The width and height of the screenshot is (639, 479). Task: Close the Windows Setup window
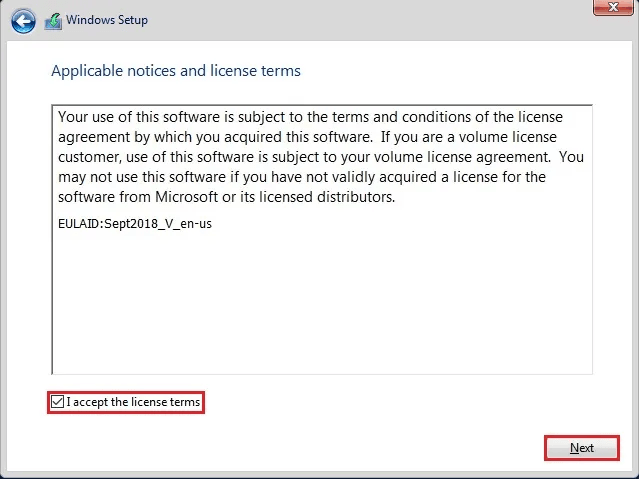coord(611,8)
